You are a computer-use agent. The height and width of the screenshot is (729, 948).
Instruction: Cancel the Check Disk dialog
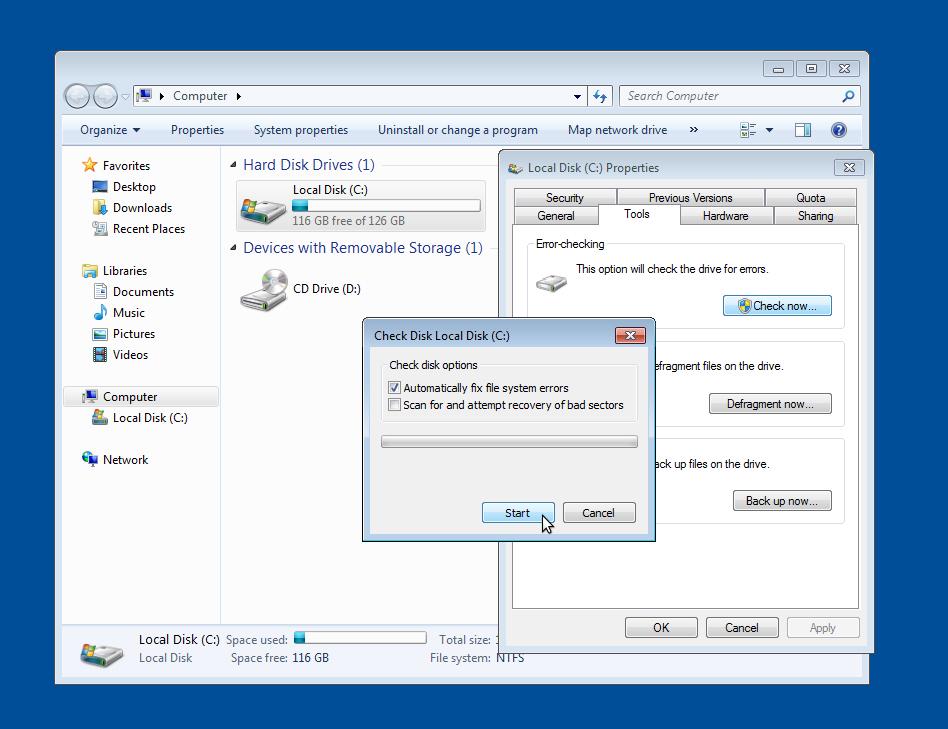click(599, 513)
